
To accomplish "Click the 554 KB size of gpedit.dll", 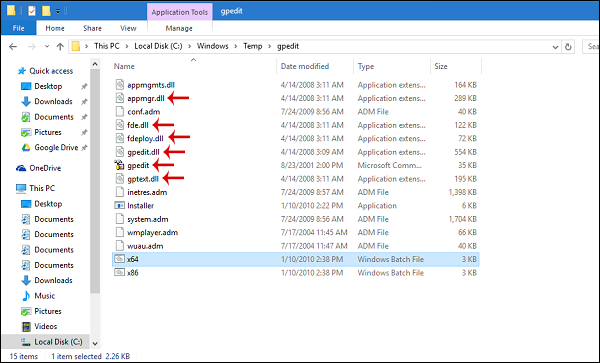I will 465,152.
